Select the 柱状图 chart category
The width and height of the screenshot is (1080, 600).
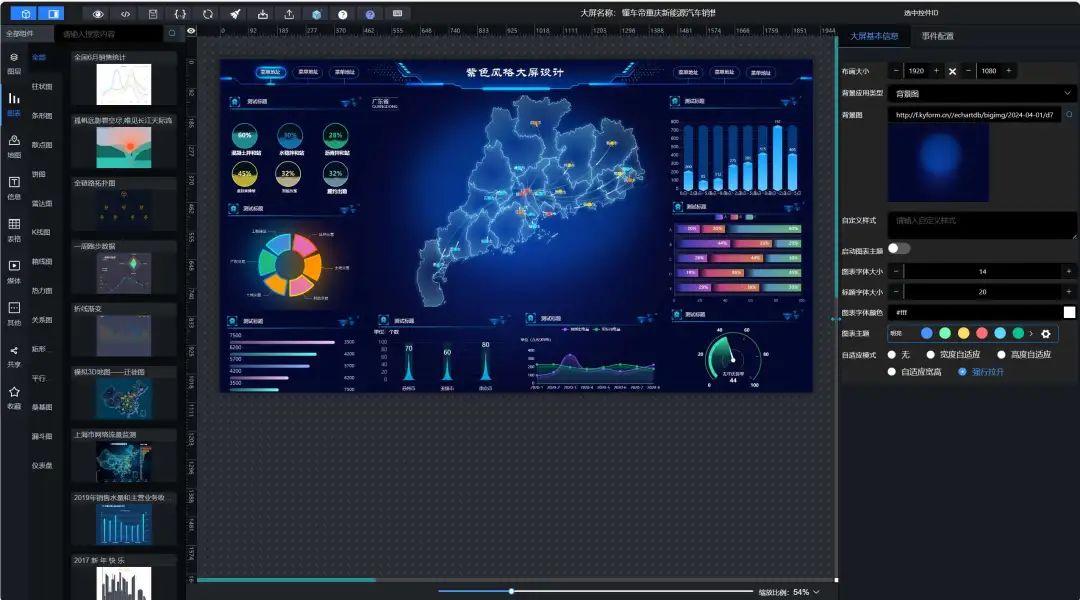(42, 87)
